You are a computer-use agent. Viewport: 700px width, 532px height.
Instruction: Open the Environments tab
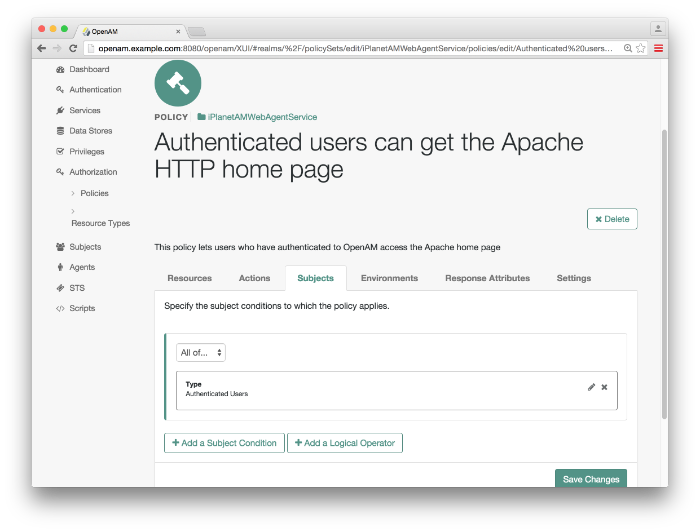389,278
